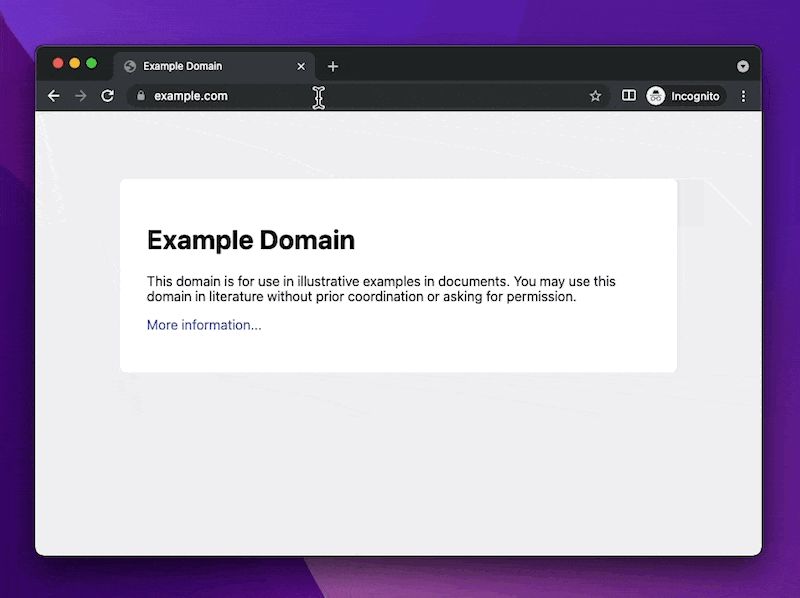
Task: Click the globe favicon on the tab
Action: (x=130, y=66)
